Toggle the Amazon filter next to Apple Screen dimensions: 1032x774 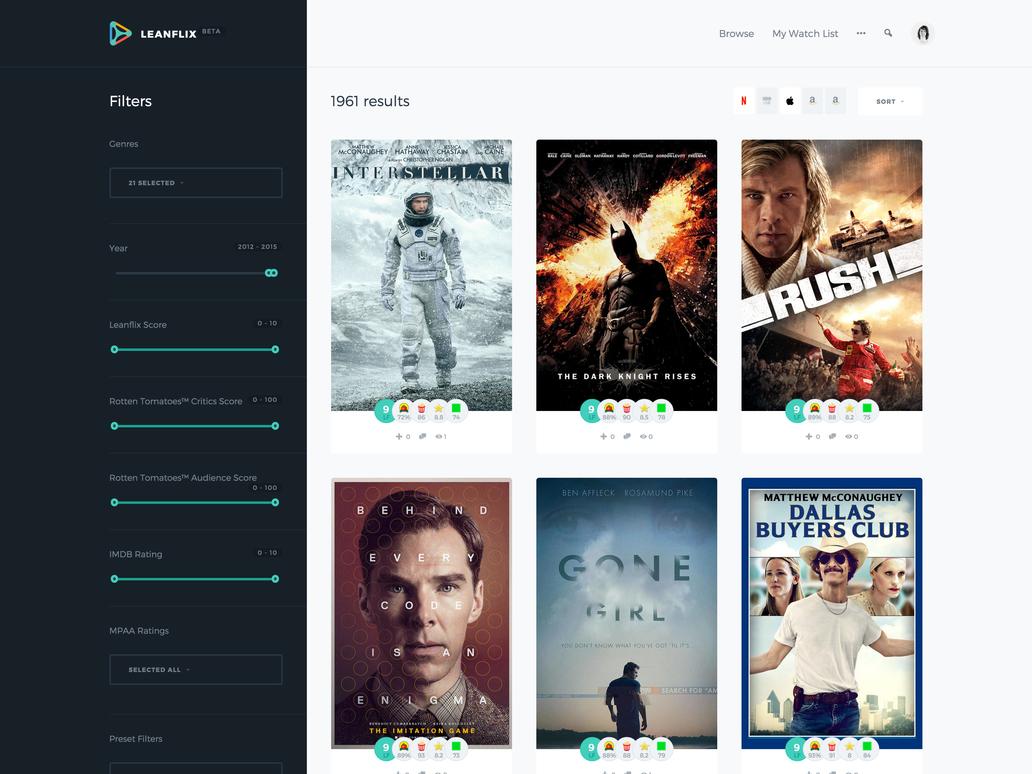(x=812, y=101)
